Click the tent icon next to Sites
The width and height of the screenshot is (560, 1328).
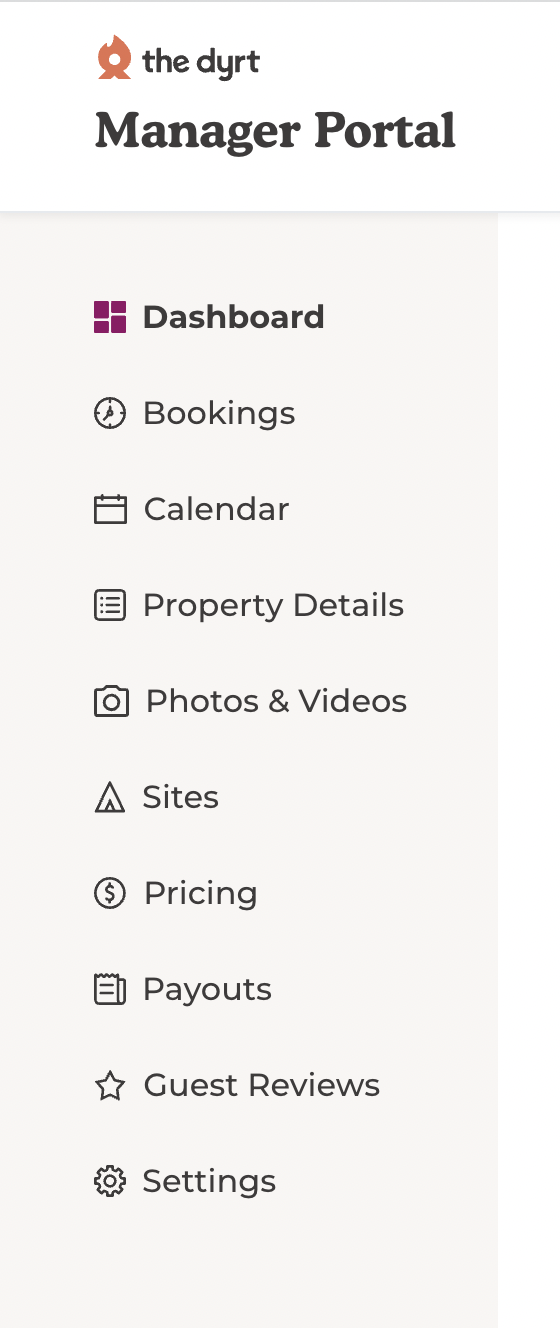click(x=110, y=797)
